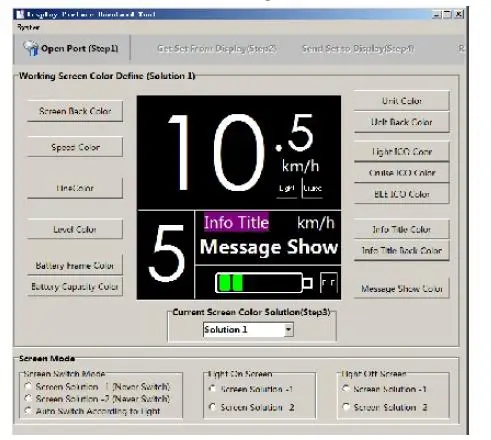
Task: Click the km/h unit under the speed
Action: pos(300,166)
